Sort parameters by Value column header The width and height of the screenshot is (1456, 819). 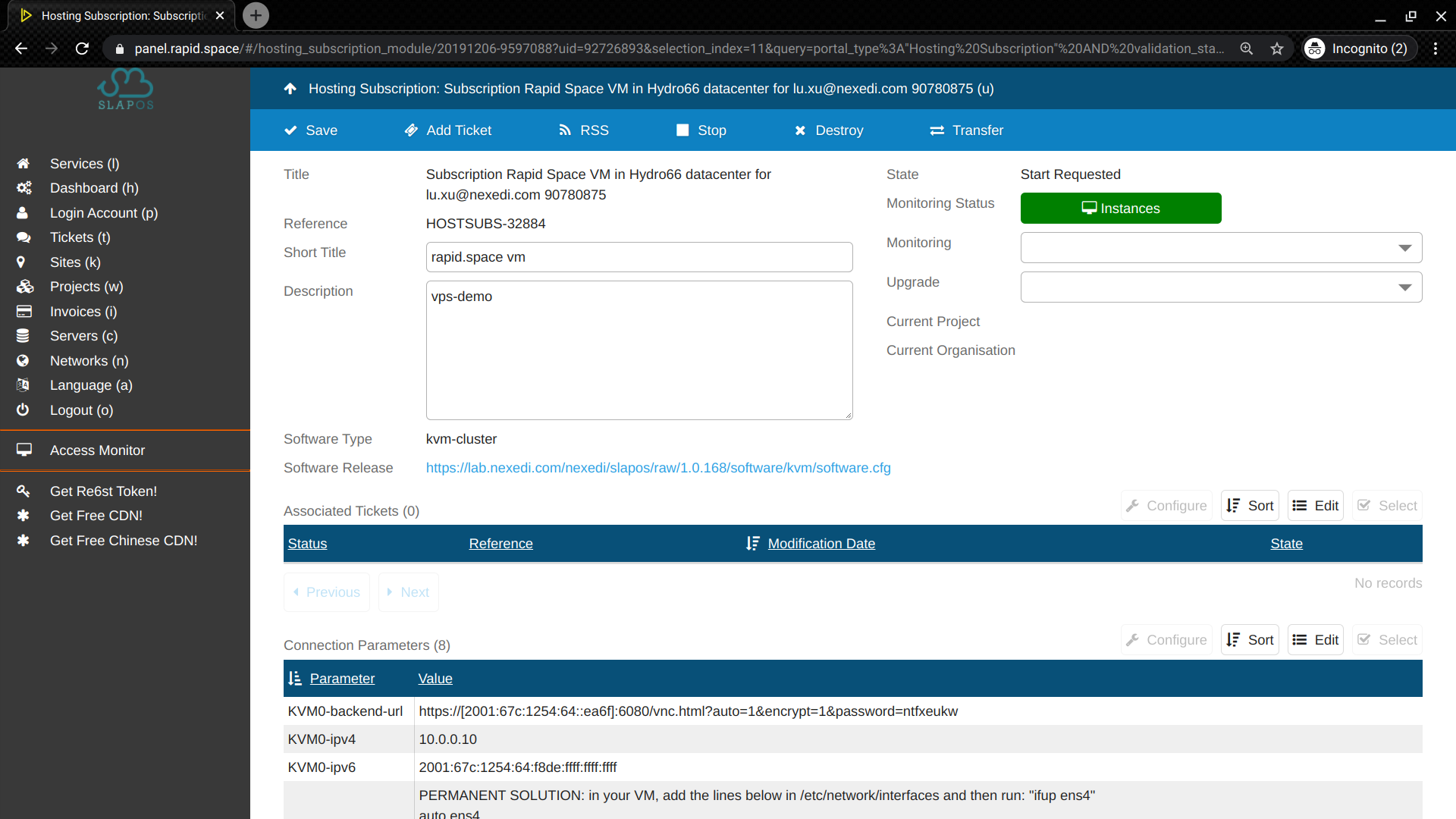435,679
